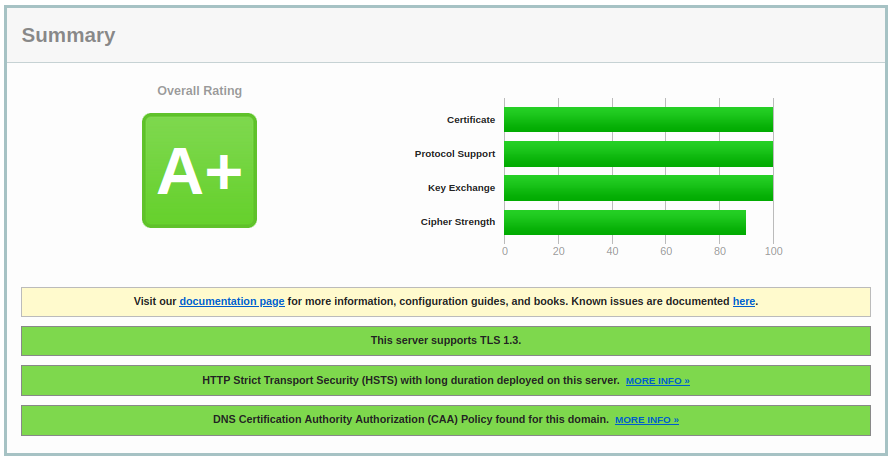Click the 'Overall Rating' label
This screenshot has width=891, height=464.
tap(199, 91)
